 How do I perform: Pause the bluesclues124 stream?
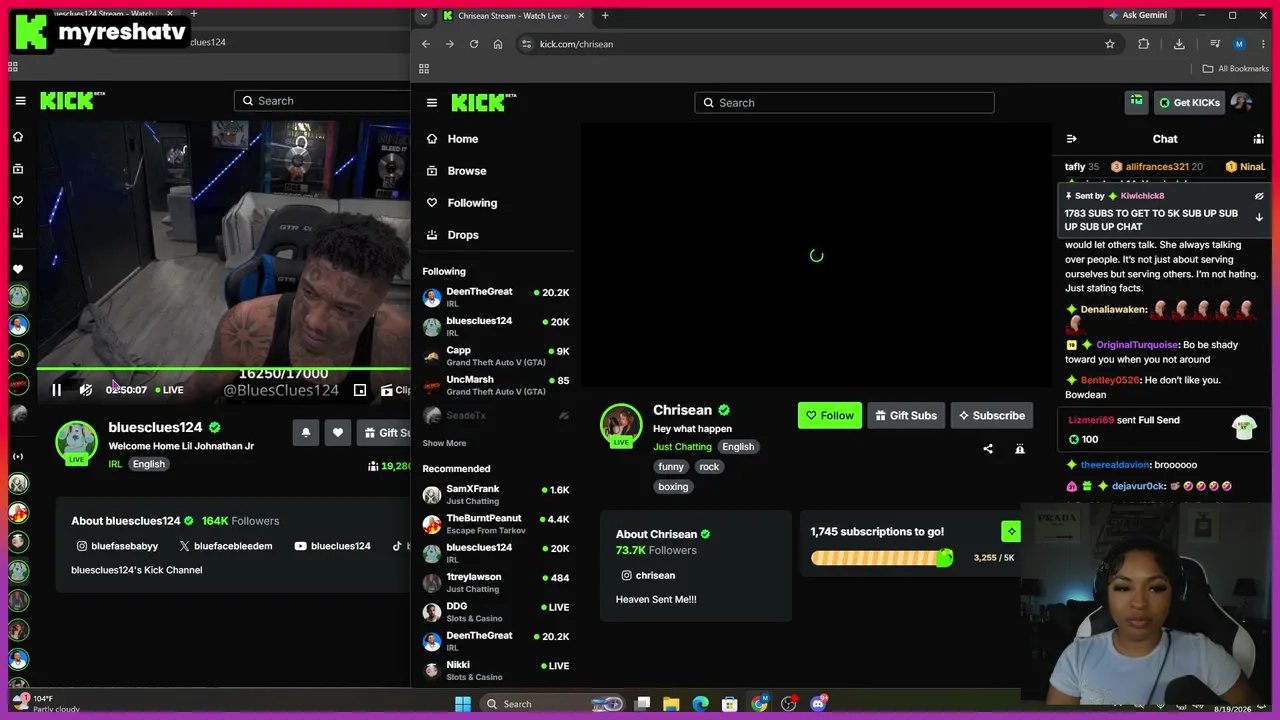pos(56,390)
